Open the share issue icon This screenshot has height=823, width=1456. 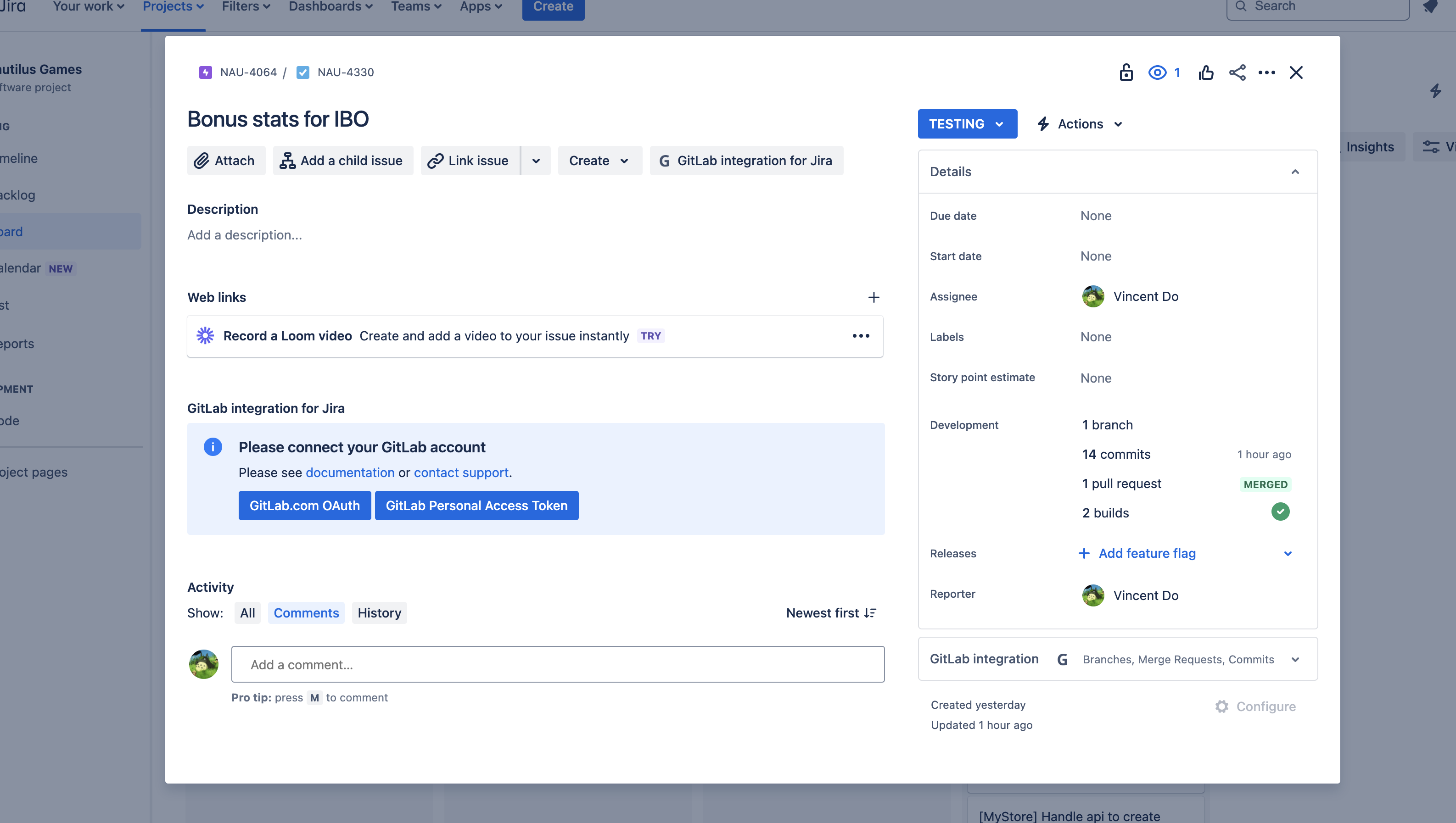click(x=1237, y=72)
